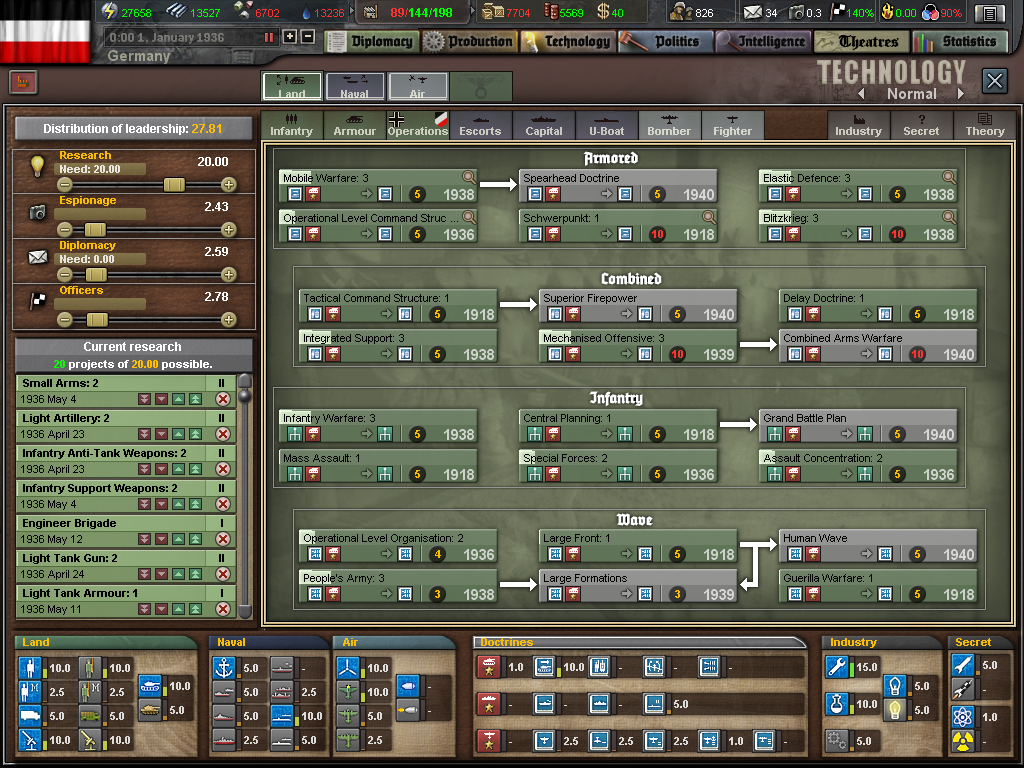This screenshot has height=768, width=1024.
Task: Click the propeller air theory icon
Action: [x=348, y=668]
